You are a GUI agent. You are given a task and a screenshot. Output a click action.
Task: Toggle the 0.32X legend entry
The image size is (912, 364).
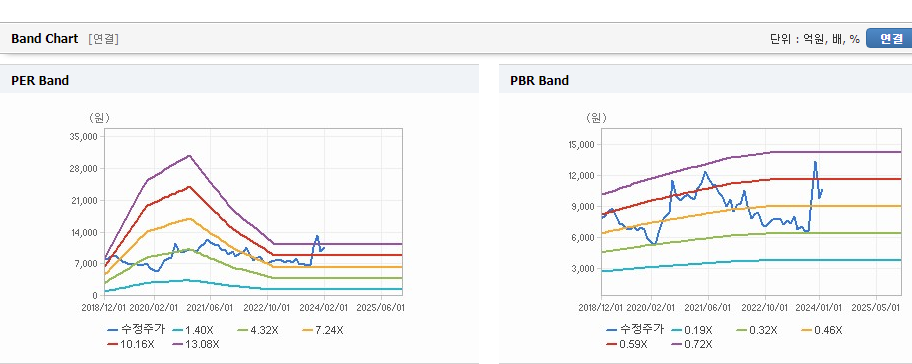click(757, 330)
